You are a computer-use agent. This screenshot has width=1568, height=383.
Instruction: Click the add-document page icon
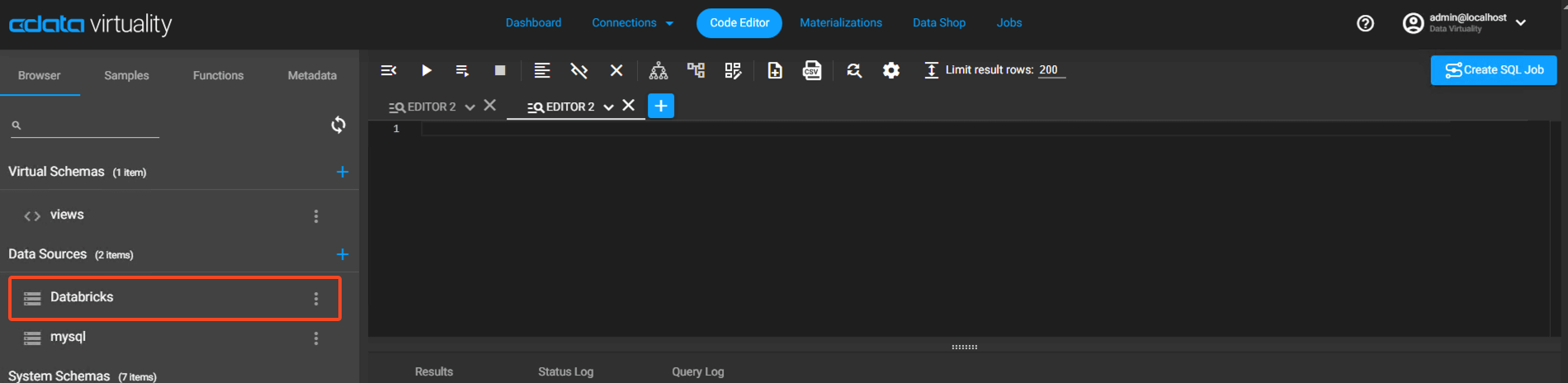(x=775, y=70)
